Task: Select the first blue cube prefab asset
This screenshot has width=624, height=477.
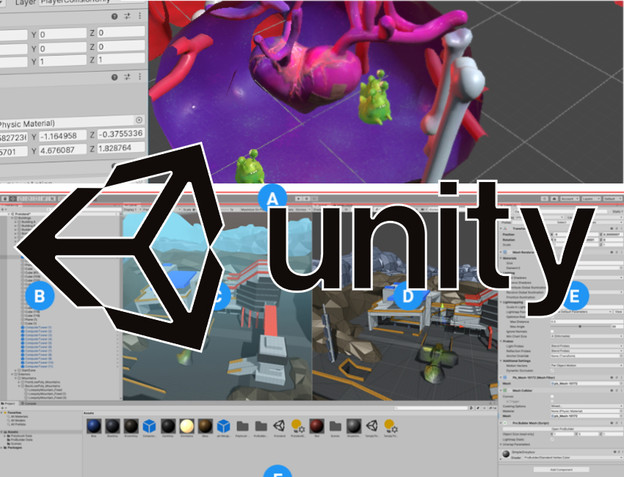Action: (149, 424)
